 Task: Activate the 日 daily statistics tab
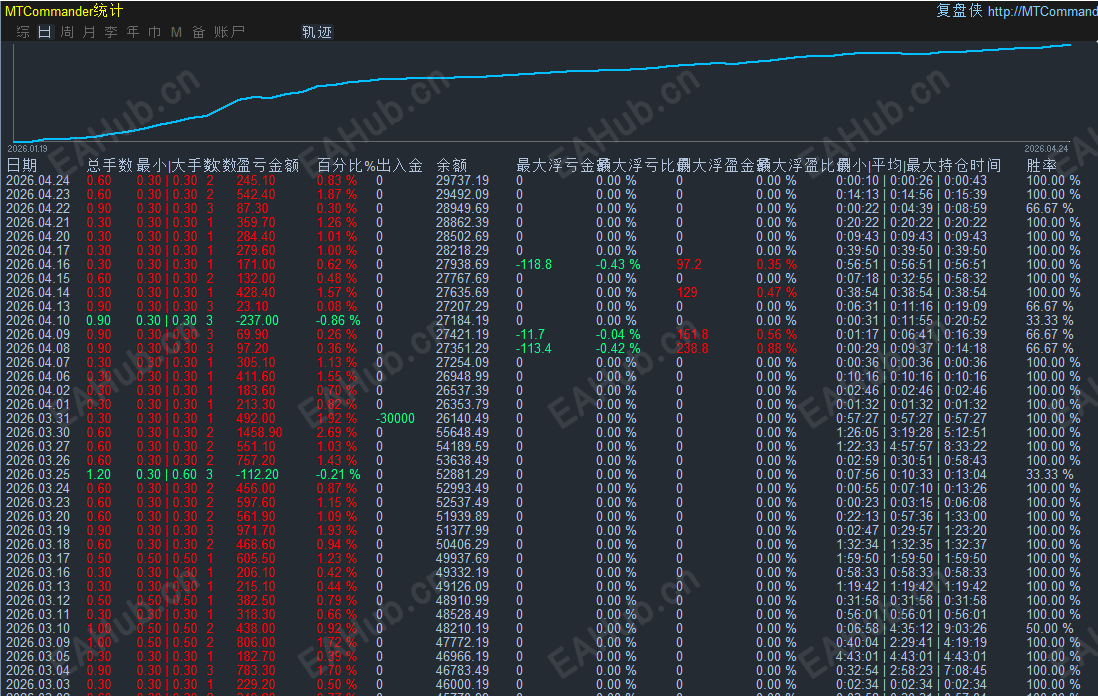click(x=43, y=31)
